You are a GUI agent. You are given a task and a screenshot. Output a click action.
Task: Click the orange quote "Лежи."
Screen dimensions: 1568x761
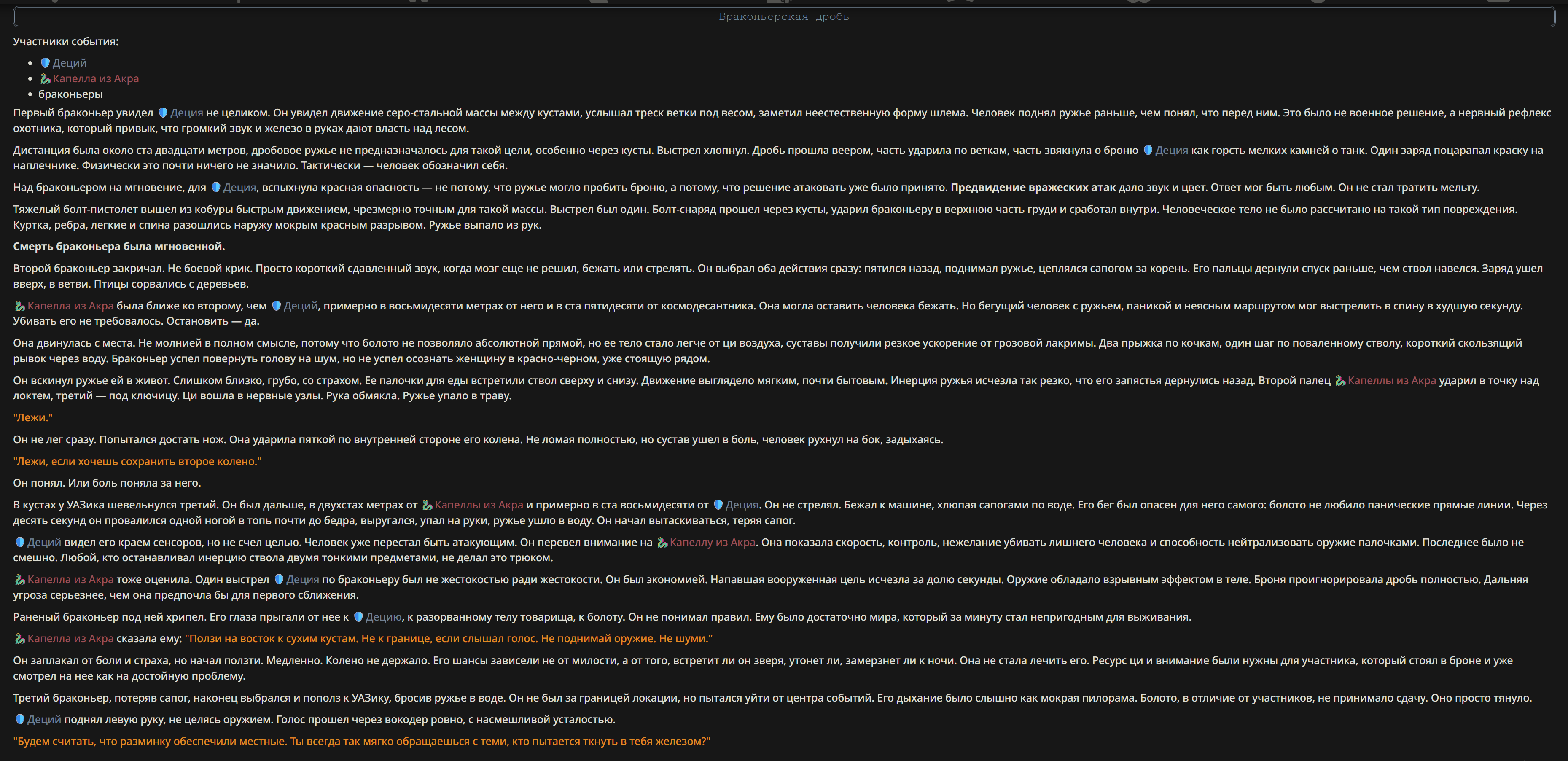click(33, 418)
